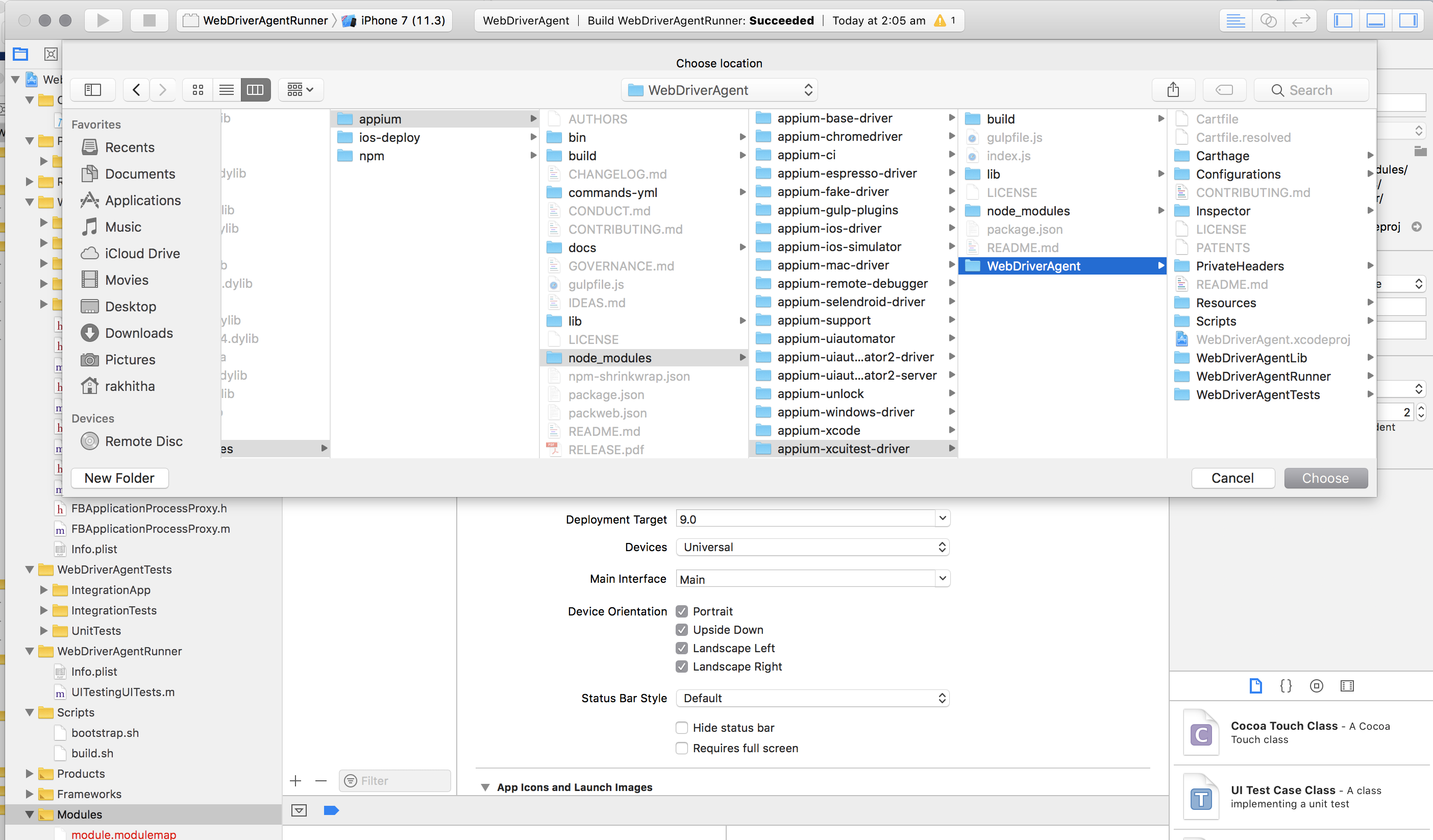Select iCloud Drive in the sidebar
Screen dimensions: 1433x840
click(x=142, y=254)
